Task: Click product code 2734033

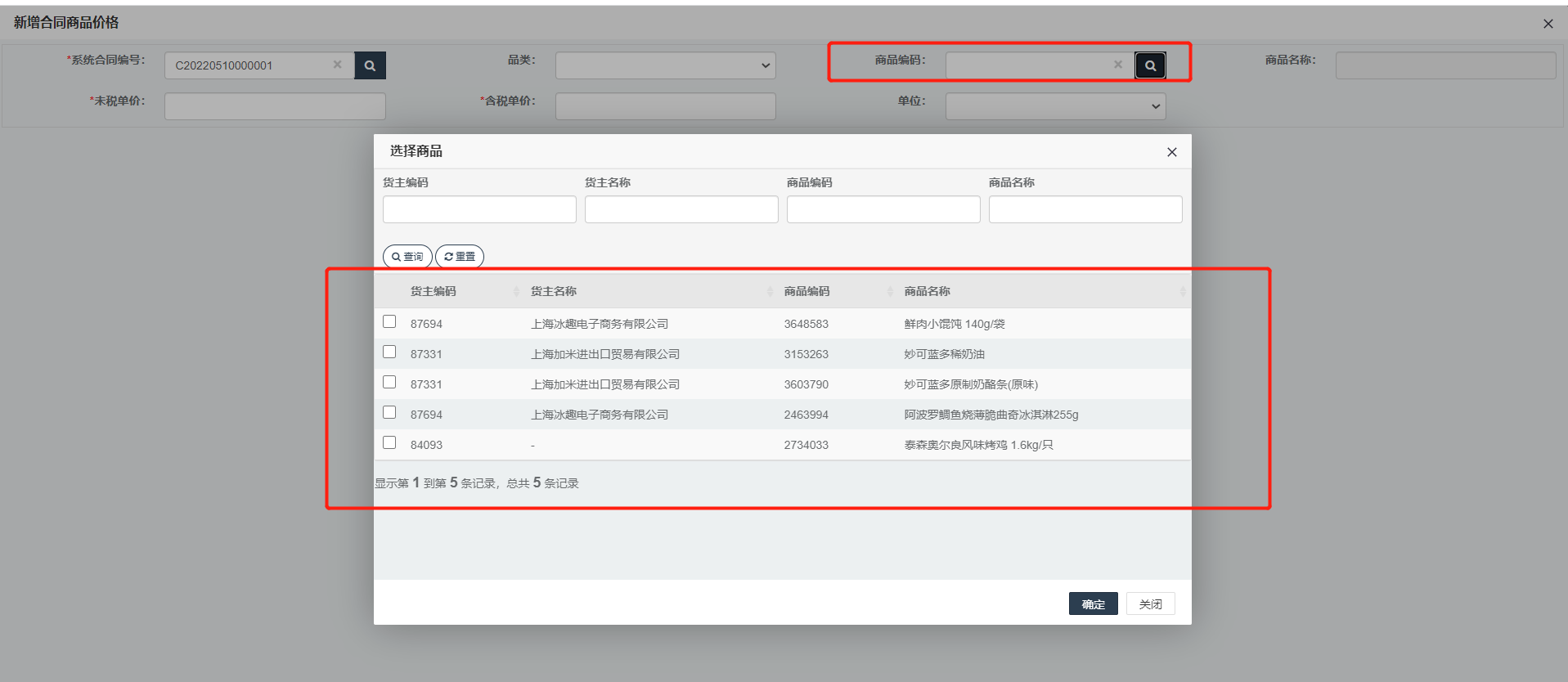Action: pos(806,445)
